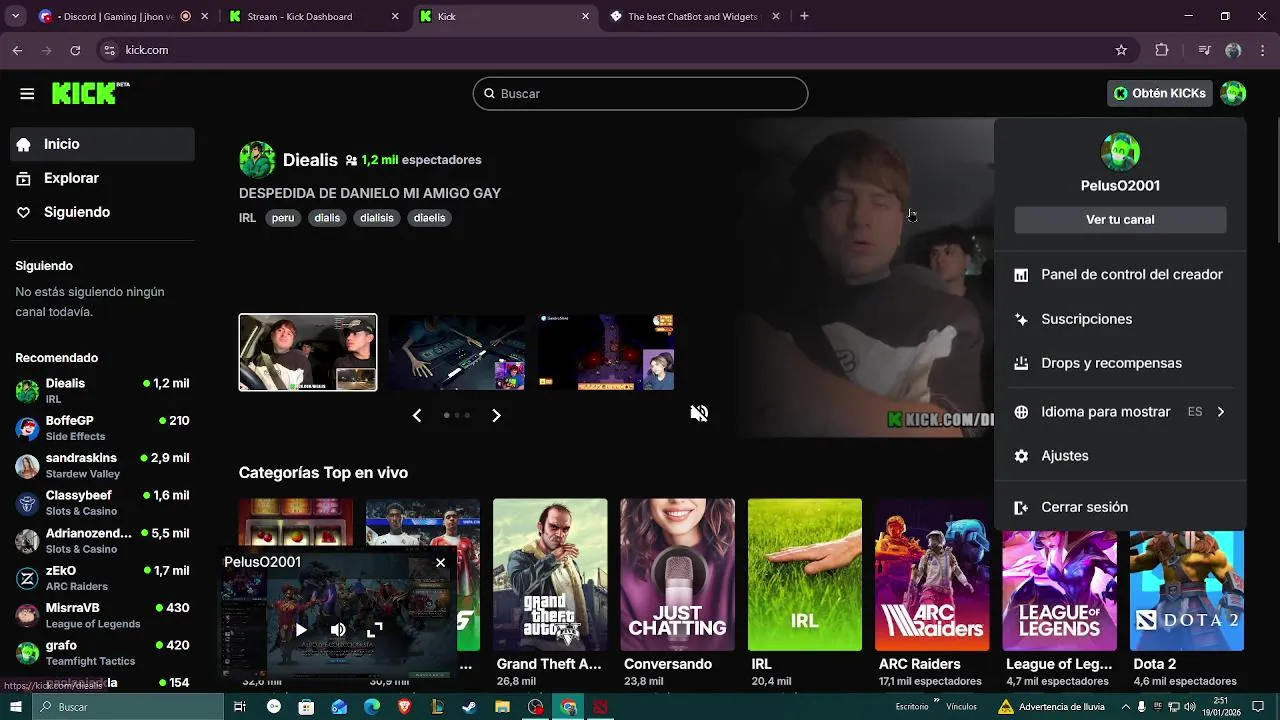Open Ajustes from profile menu
Screen dimensions: 1280x720
click(x=1120, y=456)
